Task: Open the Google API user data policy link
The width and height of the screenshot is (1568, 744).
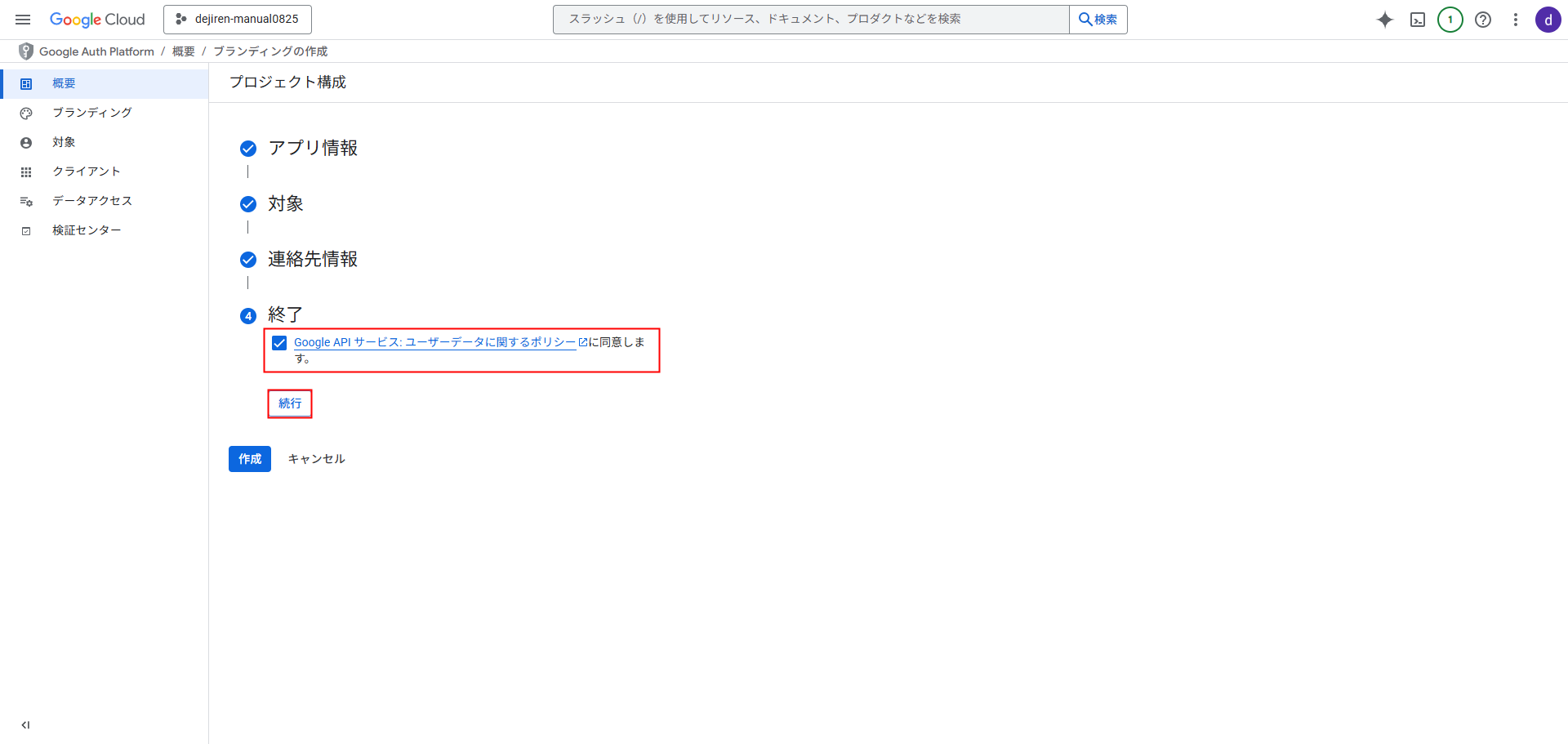Action: [434, 342]
